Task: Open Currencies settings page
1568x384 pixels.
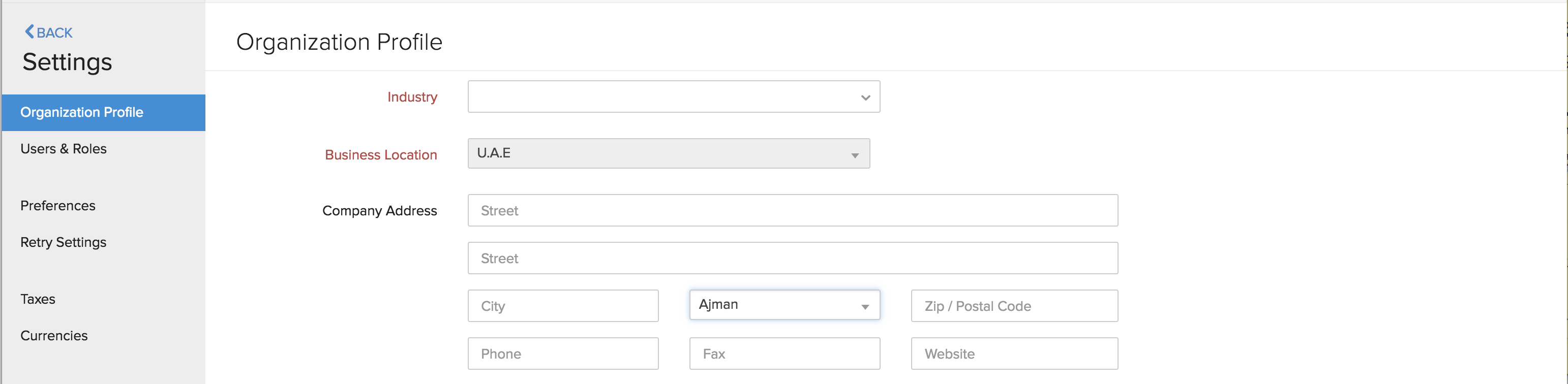Action: (54, 336)
